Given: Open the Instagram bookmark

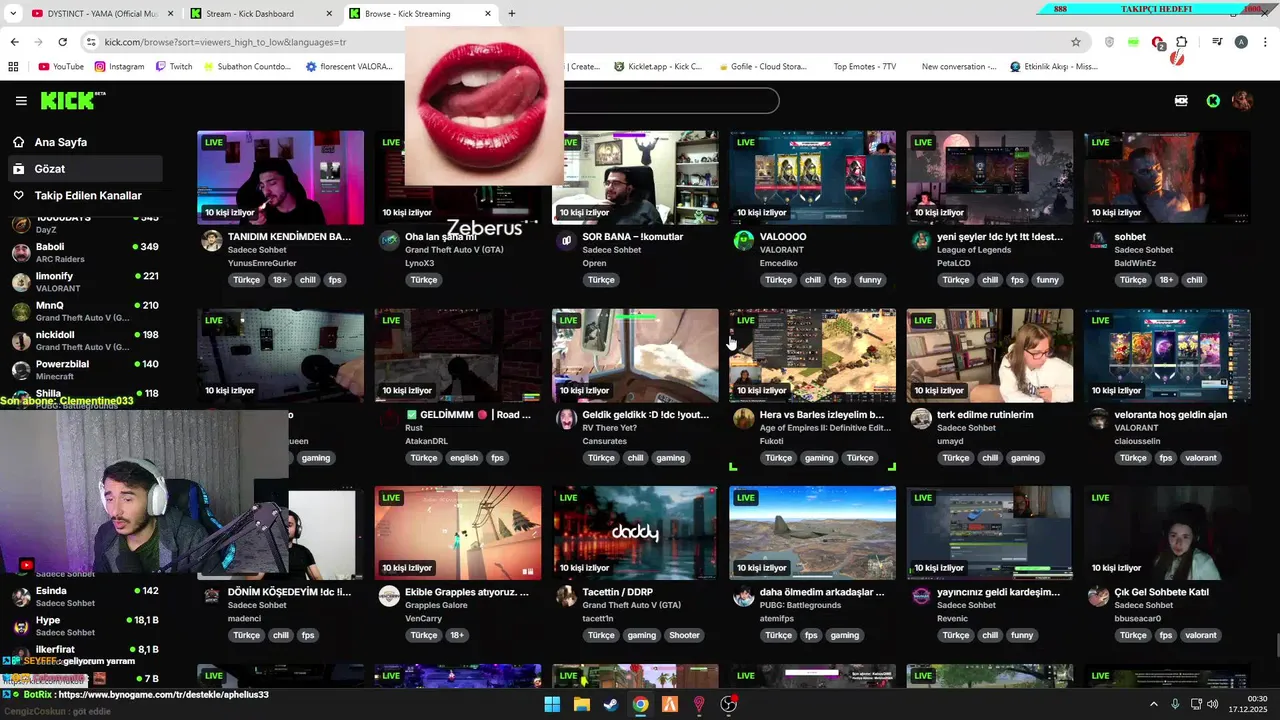Looking at the screenshot, I should click(x=120, y=67).
